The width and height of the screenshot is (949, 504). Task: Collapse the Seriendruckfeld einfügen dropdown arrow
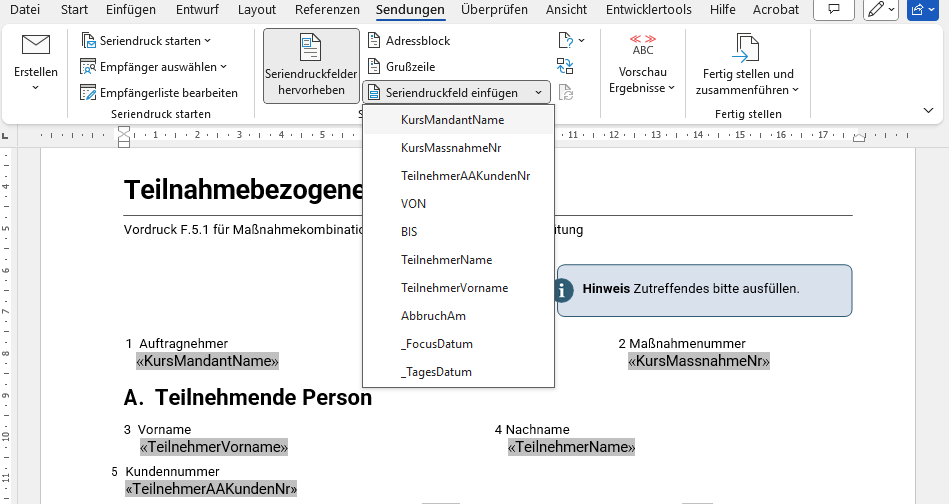(x=538, y=93)
